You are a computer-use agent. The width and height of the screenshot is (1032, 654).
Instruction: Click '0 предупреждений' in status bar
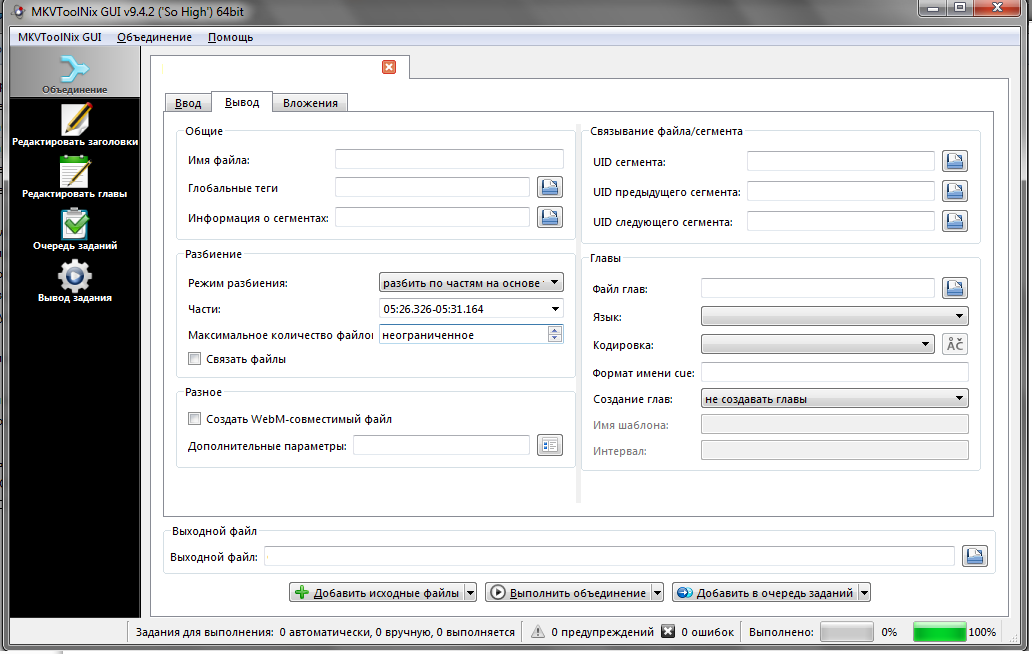[602, 632]
